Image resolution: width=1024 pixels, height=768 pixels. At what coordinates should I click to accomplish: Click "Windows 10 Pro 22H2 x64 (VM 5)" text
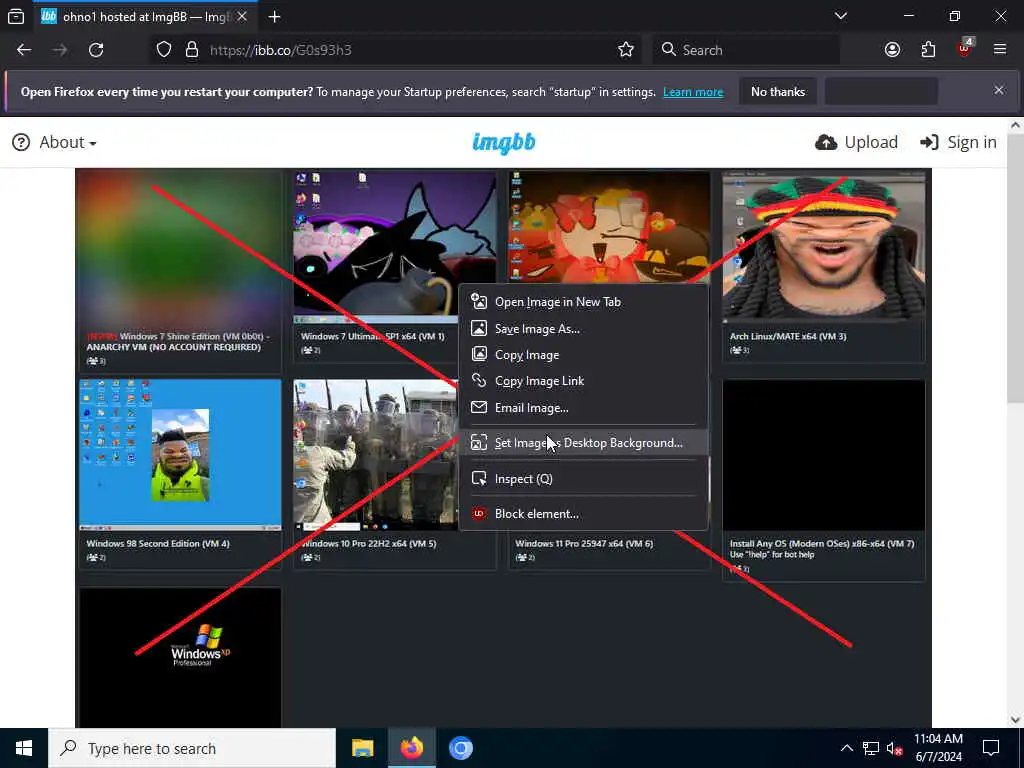[x=369, y=543]
